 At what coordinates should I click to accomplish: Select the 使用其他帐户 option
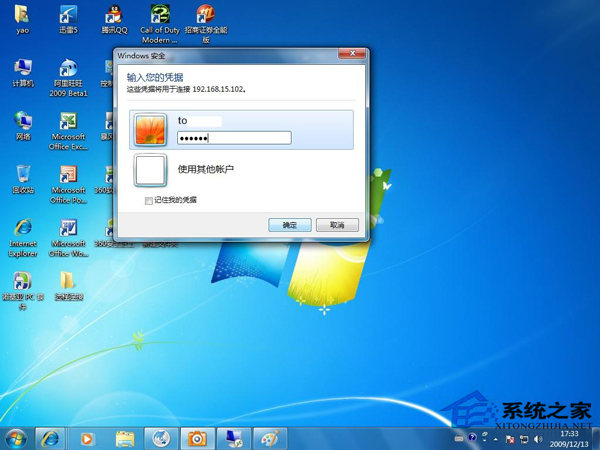click(x=205, y=169)
